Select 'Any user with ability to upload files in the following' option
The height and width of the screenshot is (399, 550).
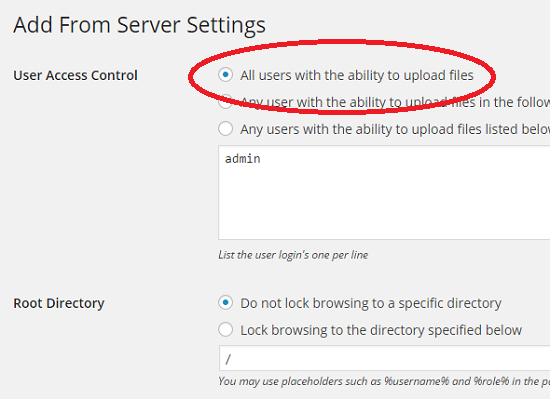click(x=225, y=102)
